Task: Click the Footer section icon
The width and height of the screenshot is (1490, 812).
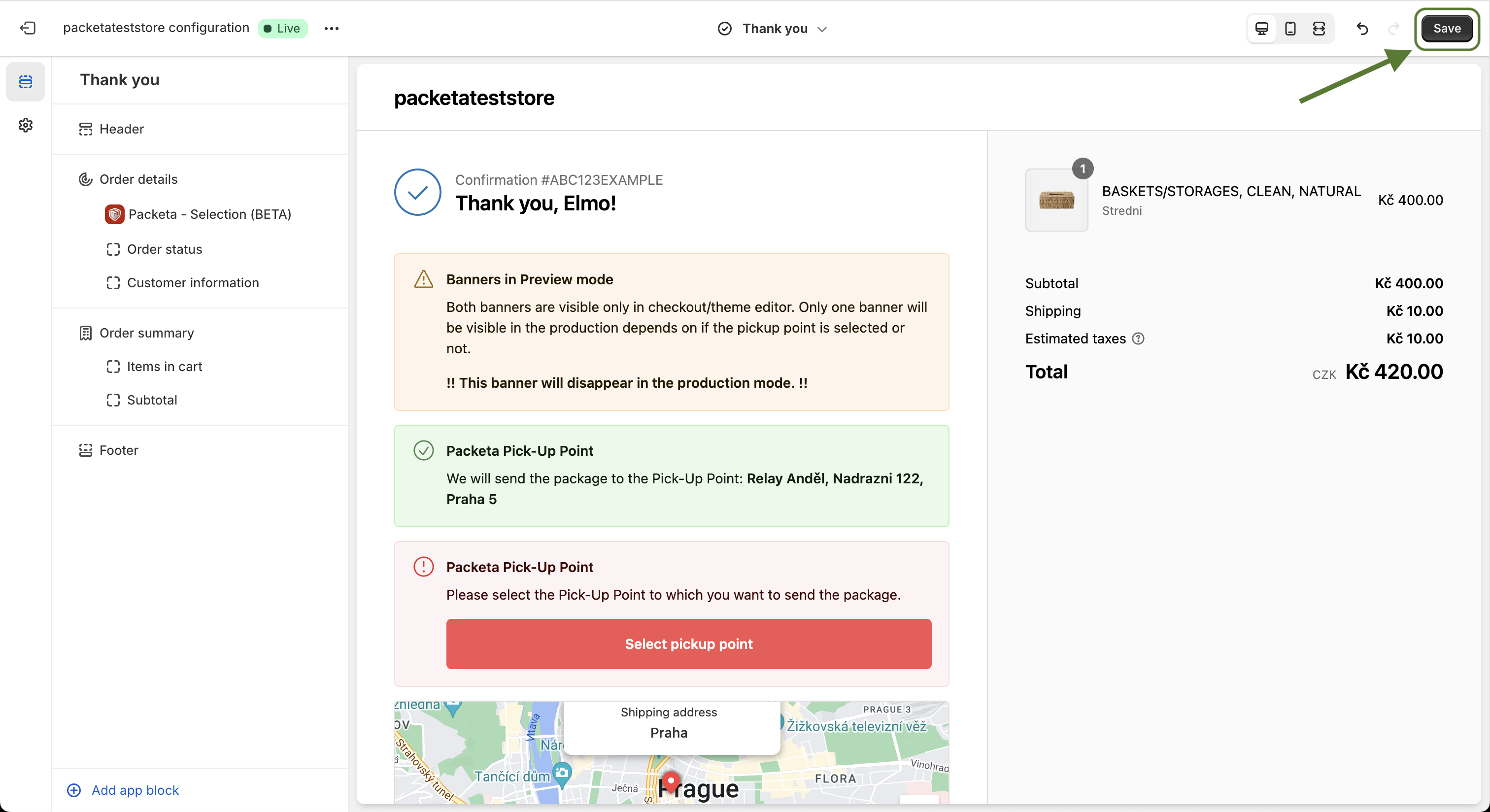Action: pyautogui.click(x=86, y=450)
